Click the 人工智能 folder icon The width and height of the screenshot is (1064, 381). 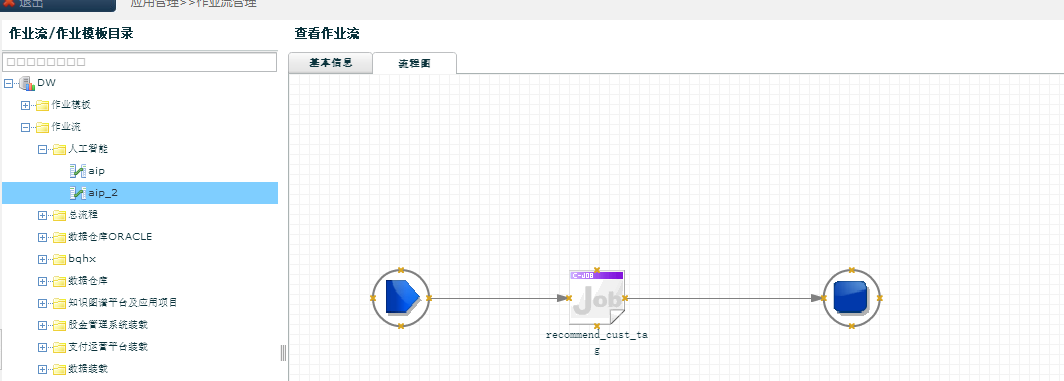[60, 149]
